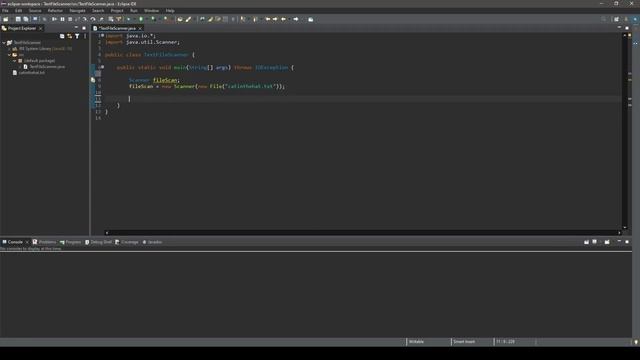Select the Debug Shell tab

pos(98,242)
